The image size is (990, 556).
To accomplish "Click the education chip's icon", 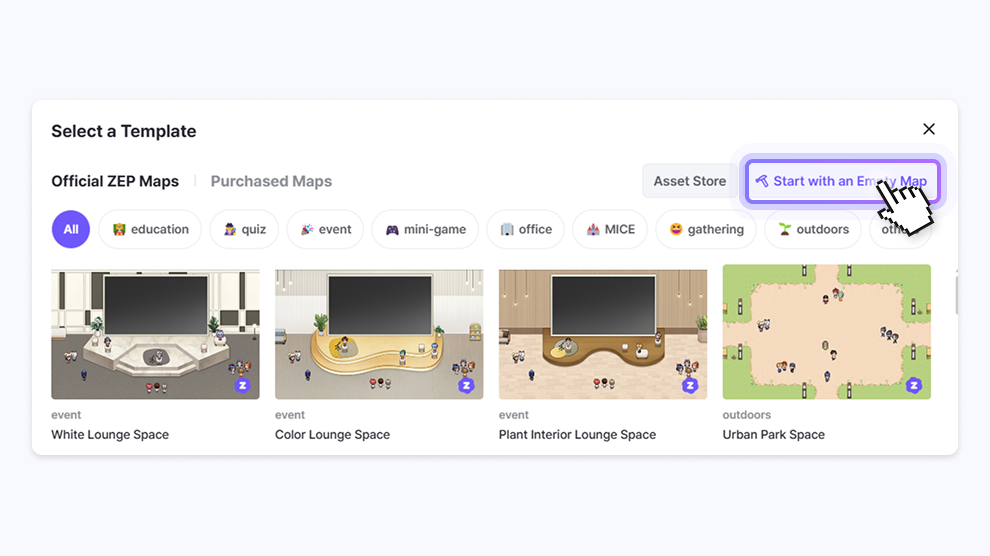I will pyautogui.click(x=119, y=229).
